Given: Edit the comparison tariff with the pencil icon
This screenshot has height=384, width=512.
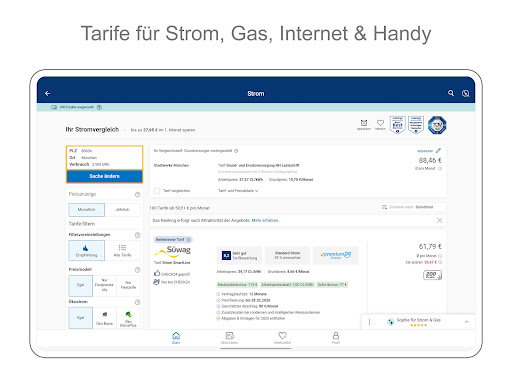Looking at the screenshot, I should click(x=438, y=151).
